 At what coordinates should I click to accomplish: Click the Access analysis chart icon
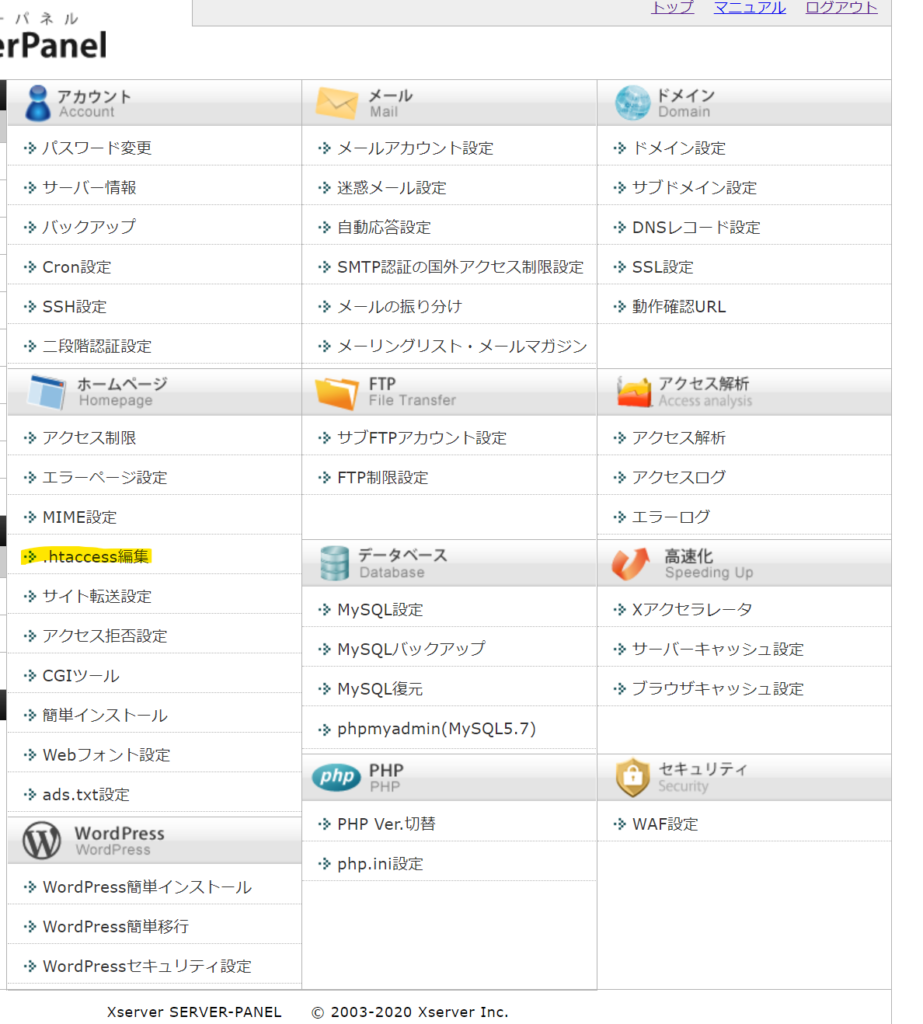click(634, 392)
